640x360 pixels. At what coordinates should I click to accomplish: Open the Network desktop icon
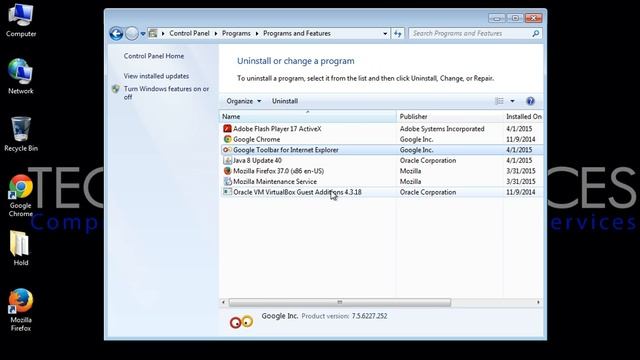pyautogui.click(x=20, y=76)
